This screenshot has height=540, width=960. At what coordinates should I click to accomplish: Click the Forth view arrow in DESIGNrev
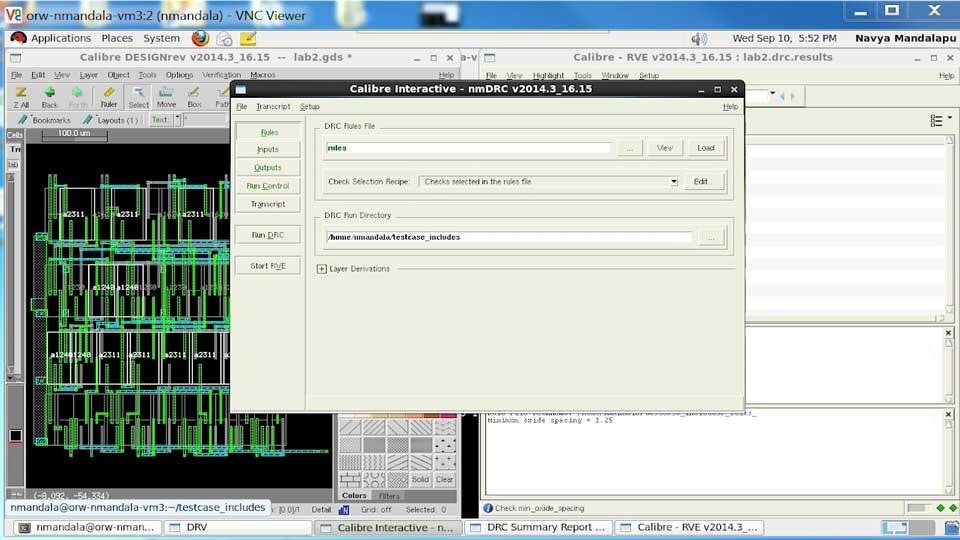coord(78,97)
